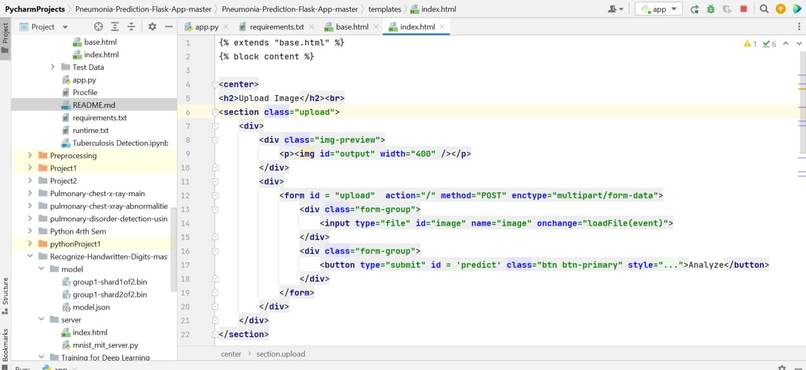The width and height of the screenshot is (806, 370).
Task: Expand Pulmonary-chest-x-ray-main folder
Action: 30,193
